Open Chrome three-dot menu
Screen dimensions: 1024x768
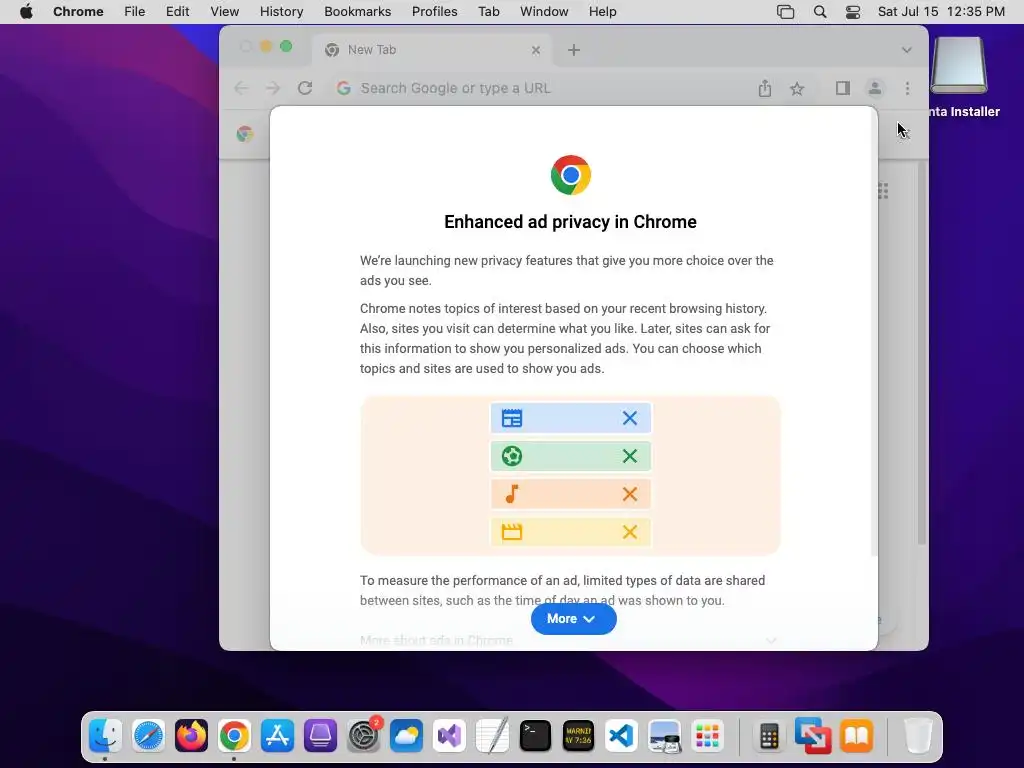coord(907,88)
